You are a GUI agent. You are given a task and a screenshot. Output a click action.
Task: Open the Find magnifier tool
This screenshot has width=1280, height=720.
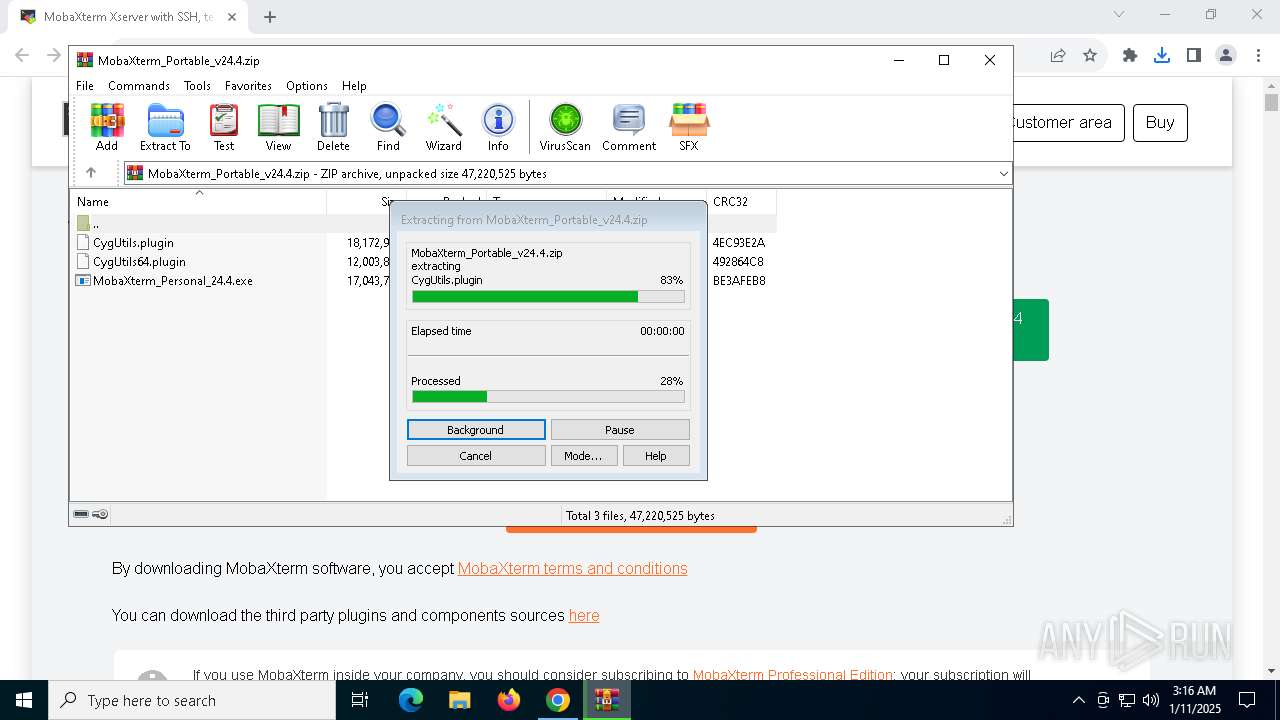coord(388,127)
